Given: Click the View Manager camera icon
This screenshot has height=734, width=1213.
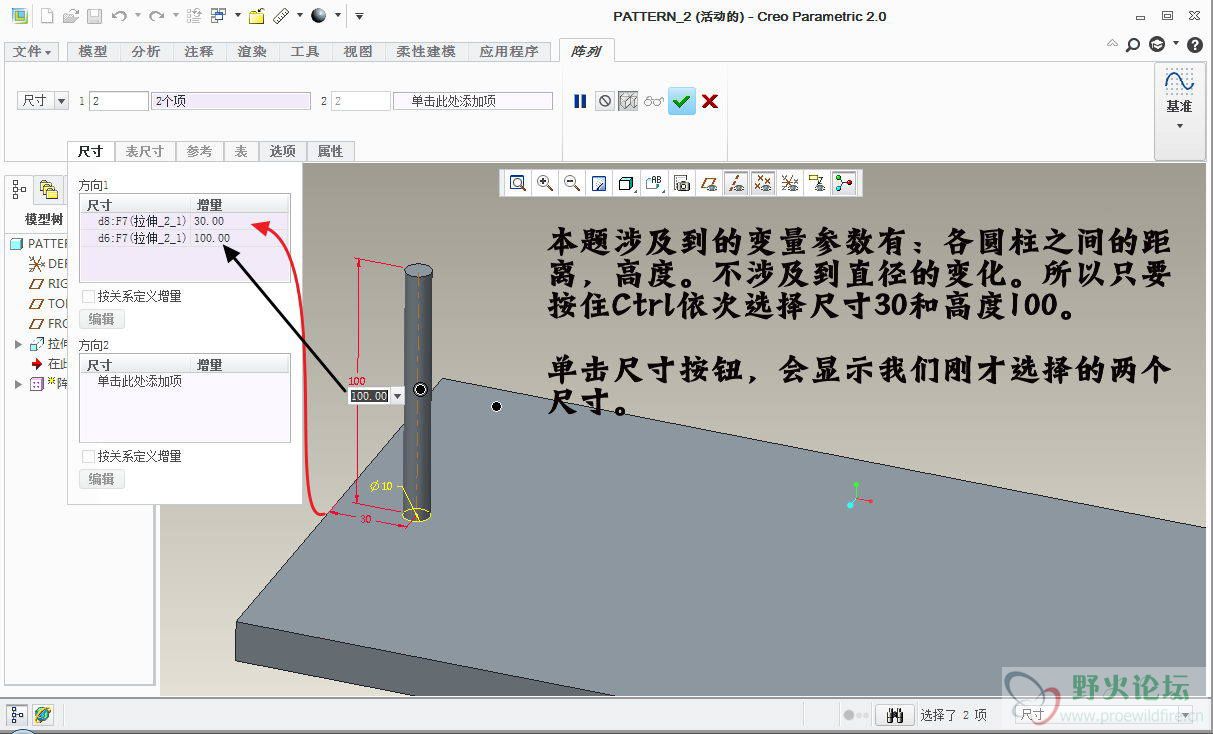Looking at the screenshot, I should [681, 183].
